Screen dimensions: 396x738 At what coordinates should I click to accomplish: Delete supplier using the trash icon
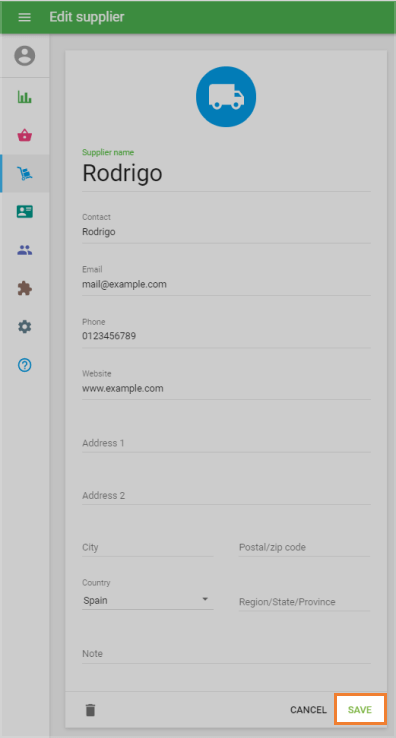[x=90, y=710]
